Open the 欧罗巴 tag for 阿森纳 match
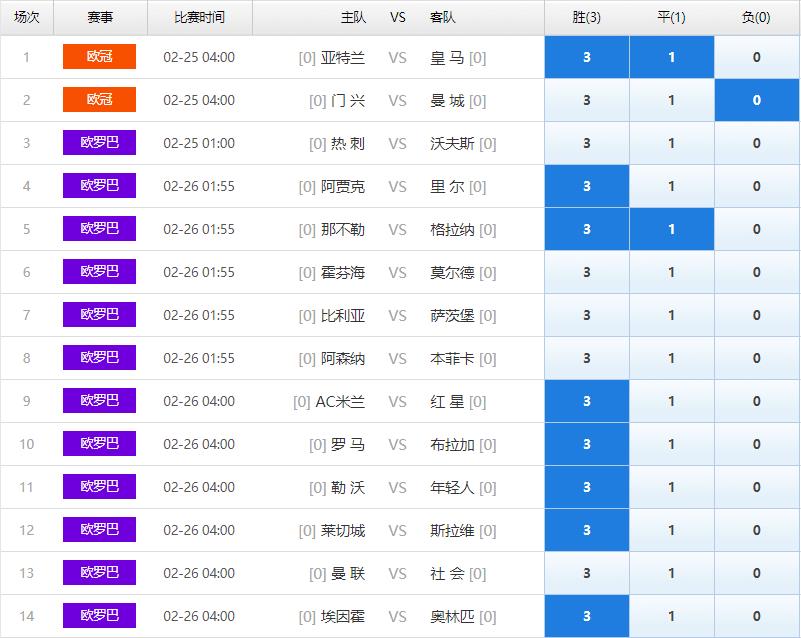The image size is (801, 638). 100,357
